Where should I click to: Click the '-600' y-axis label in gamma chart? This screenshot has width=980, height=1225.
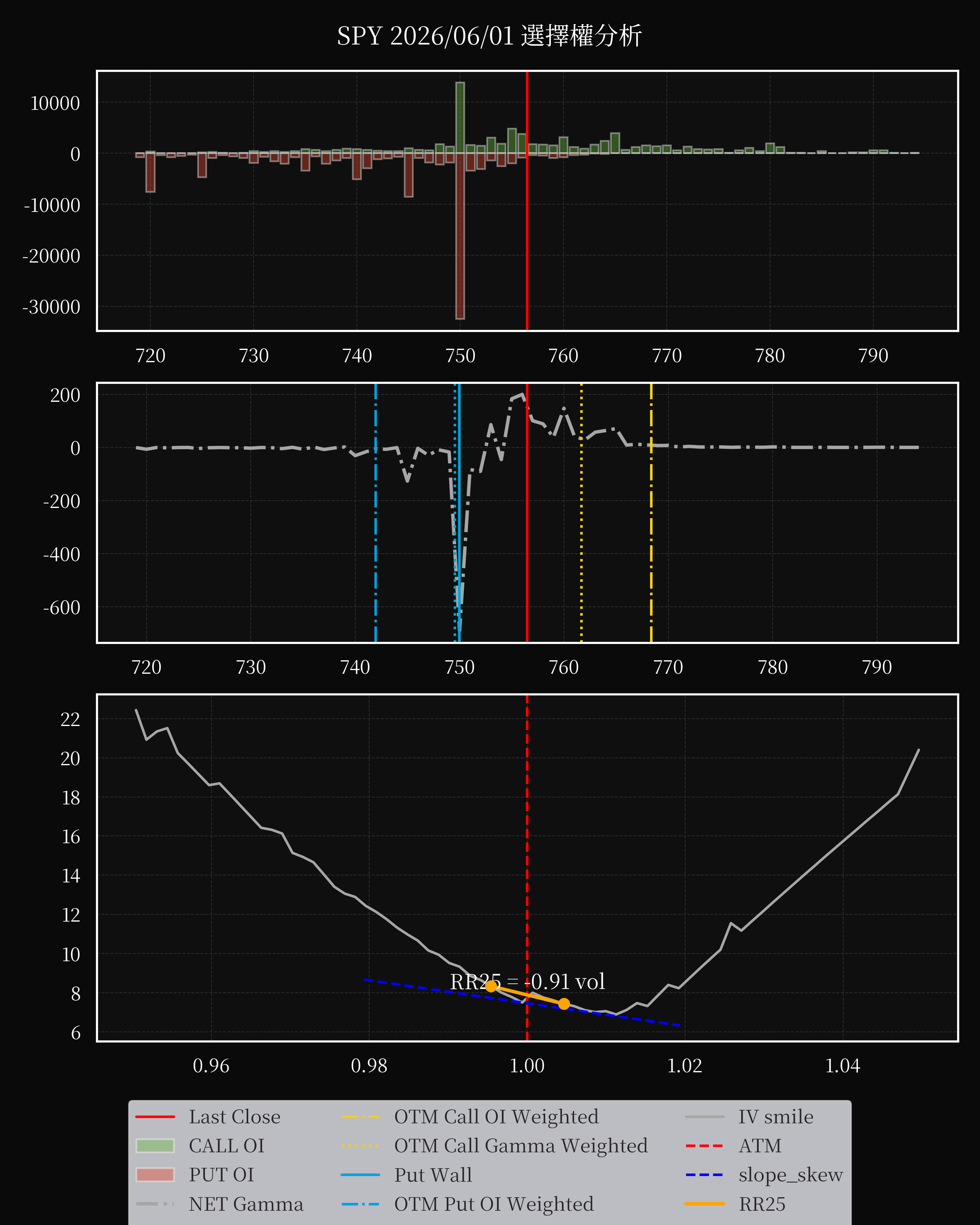pos(61,608)
